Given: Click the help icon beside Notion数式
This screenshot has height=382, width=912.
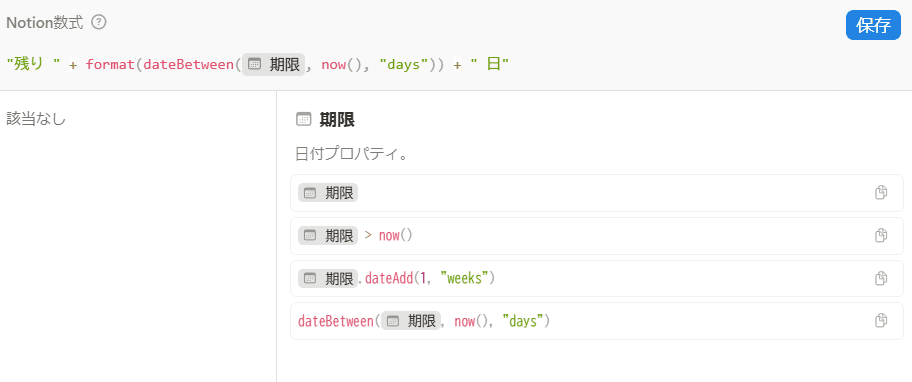Looking at the screenshot, I should pos(99,23).
